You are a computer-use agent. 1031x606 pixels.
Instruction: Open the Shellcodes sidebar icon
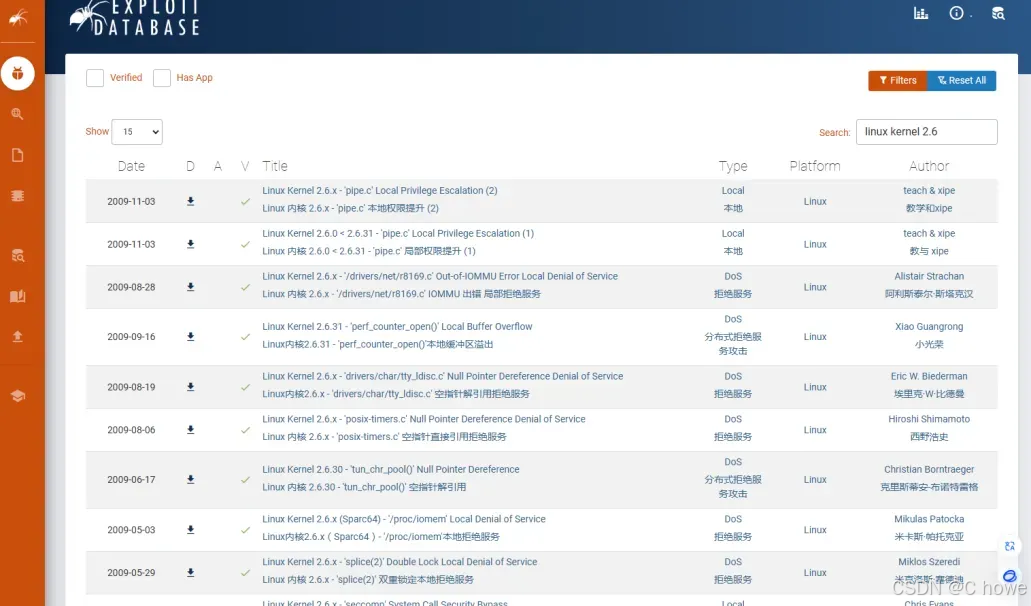click(x=18, y=196)
